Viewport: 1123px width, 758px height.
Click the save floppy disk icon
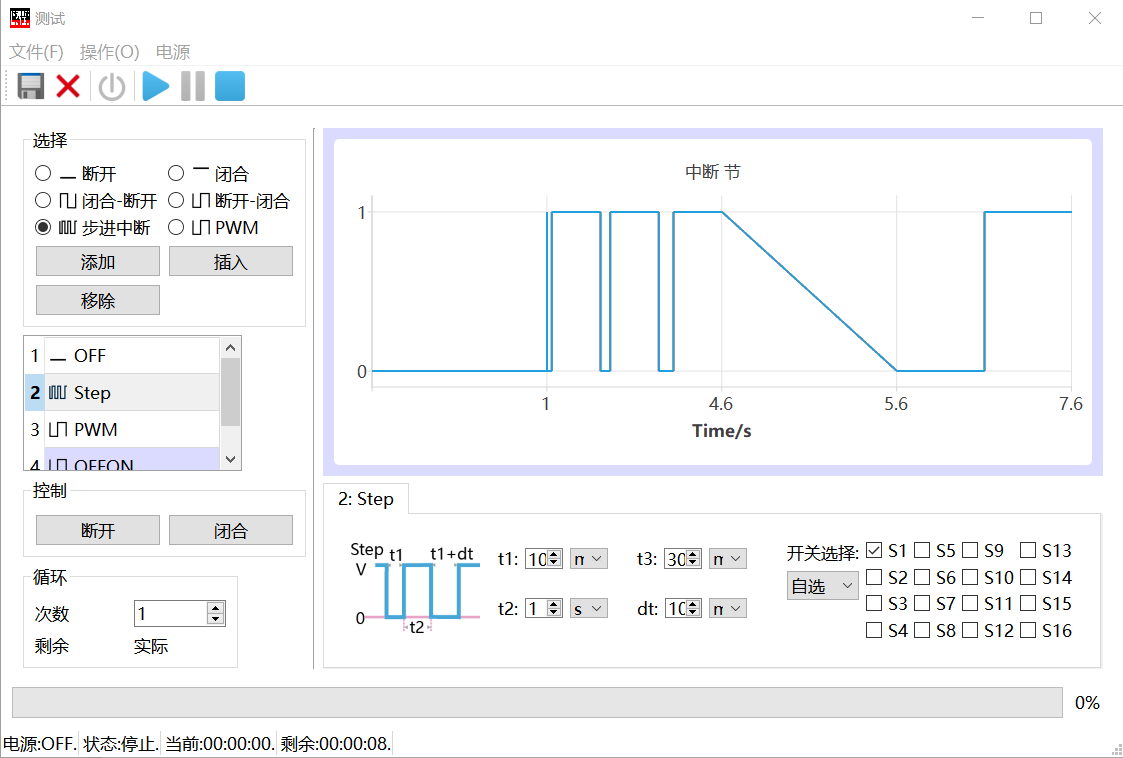point(31,87)
